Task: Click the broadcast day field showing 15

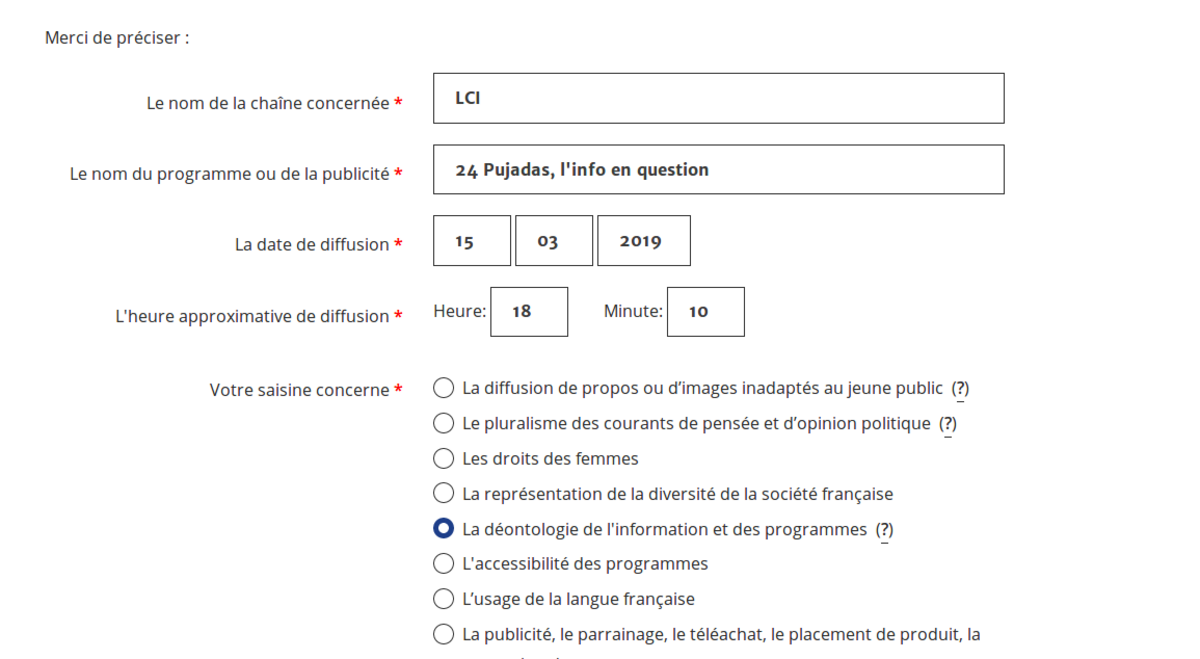Action: [471, 241]
